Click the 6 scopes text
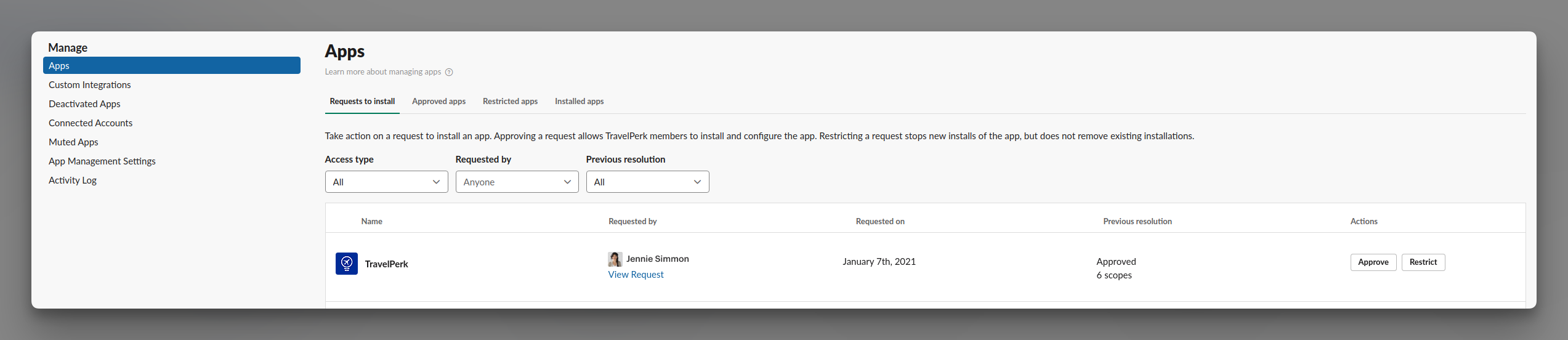The height and width of the screenshot is (340, 1568). point(1114,275)
